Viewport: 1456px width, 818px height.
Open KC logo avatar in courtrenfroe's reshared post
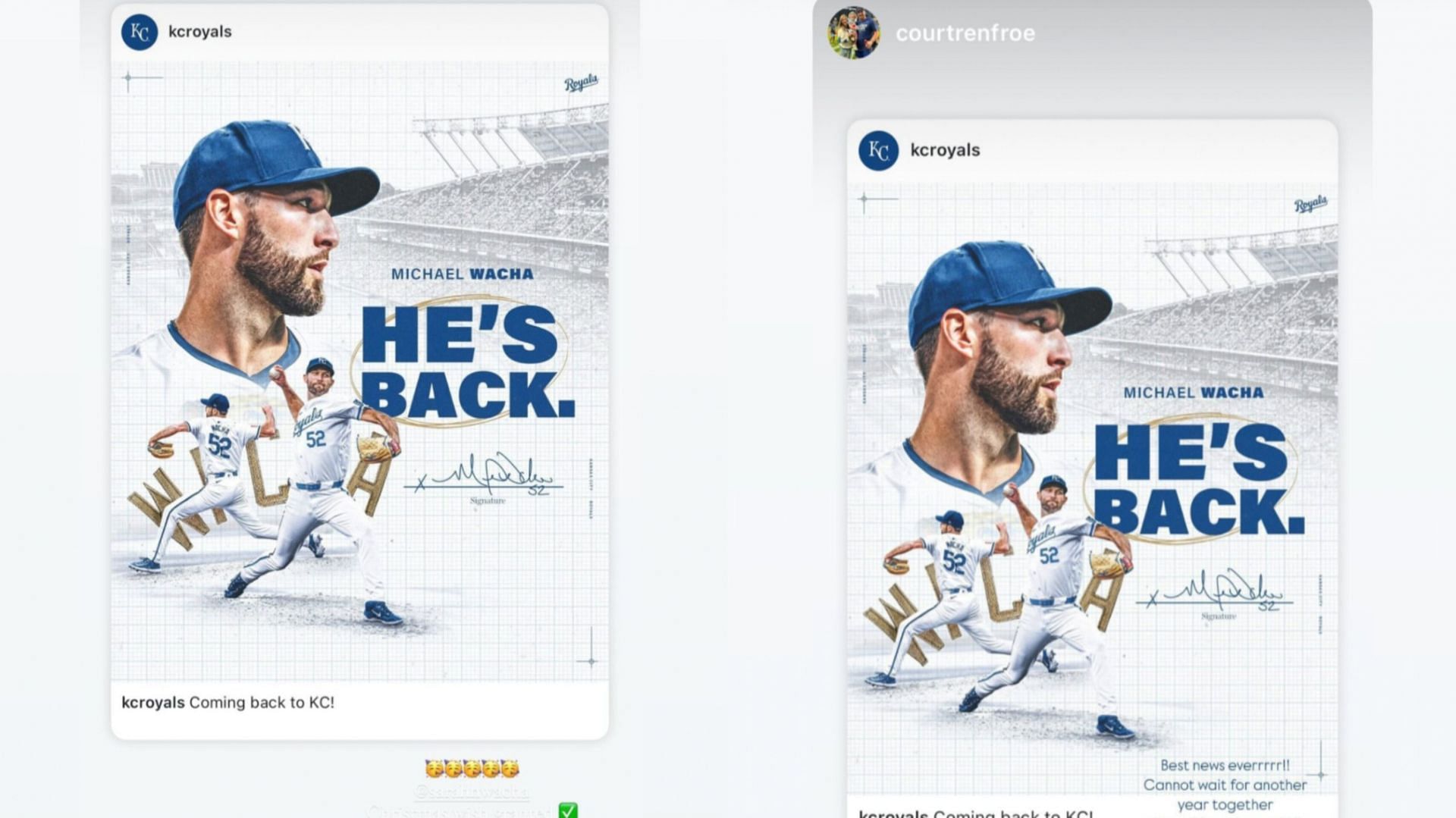tap(878, 150)
